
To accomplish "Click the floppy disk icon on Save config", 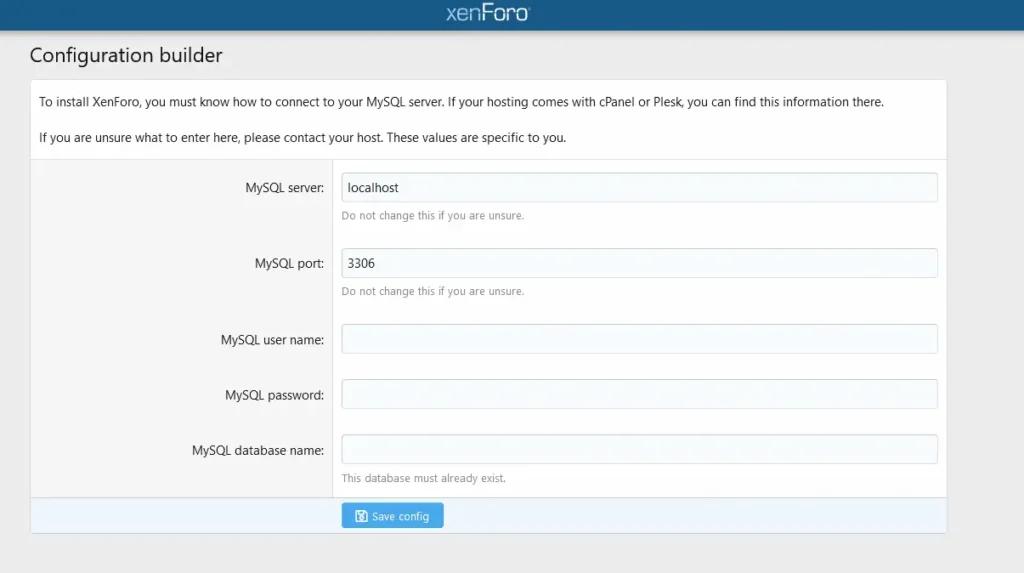I will click(x=361, y=516).
